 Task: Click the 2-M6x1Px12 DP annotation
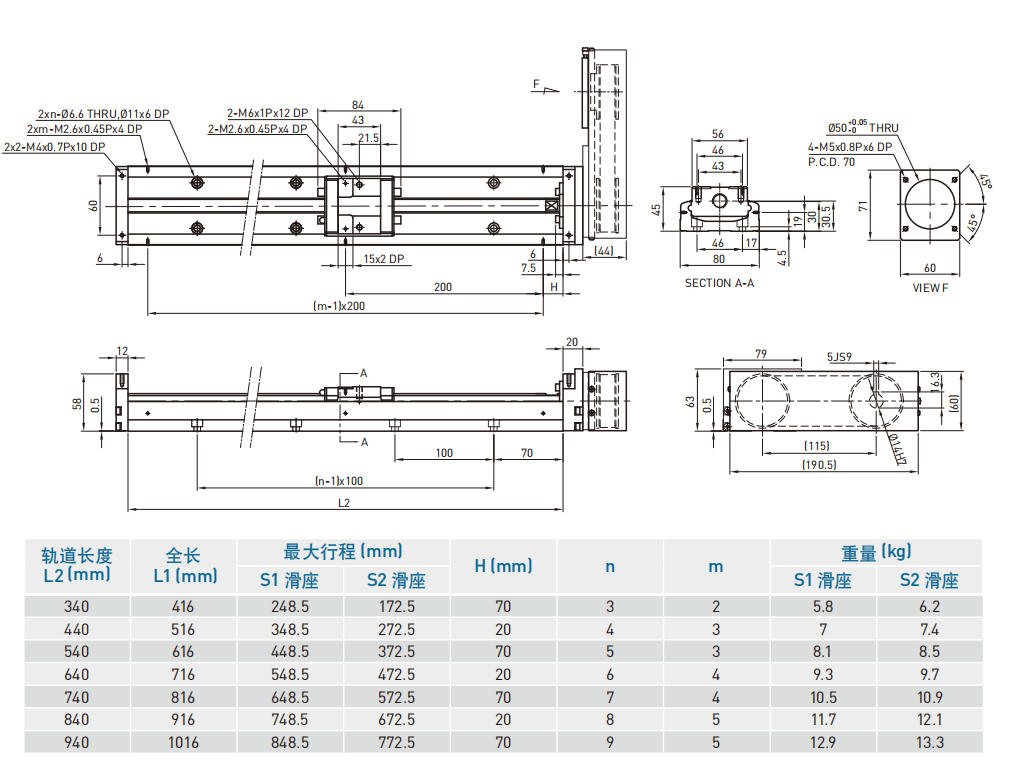(x=267, y=113)
